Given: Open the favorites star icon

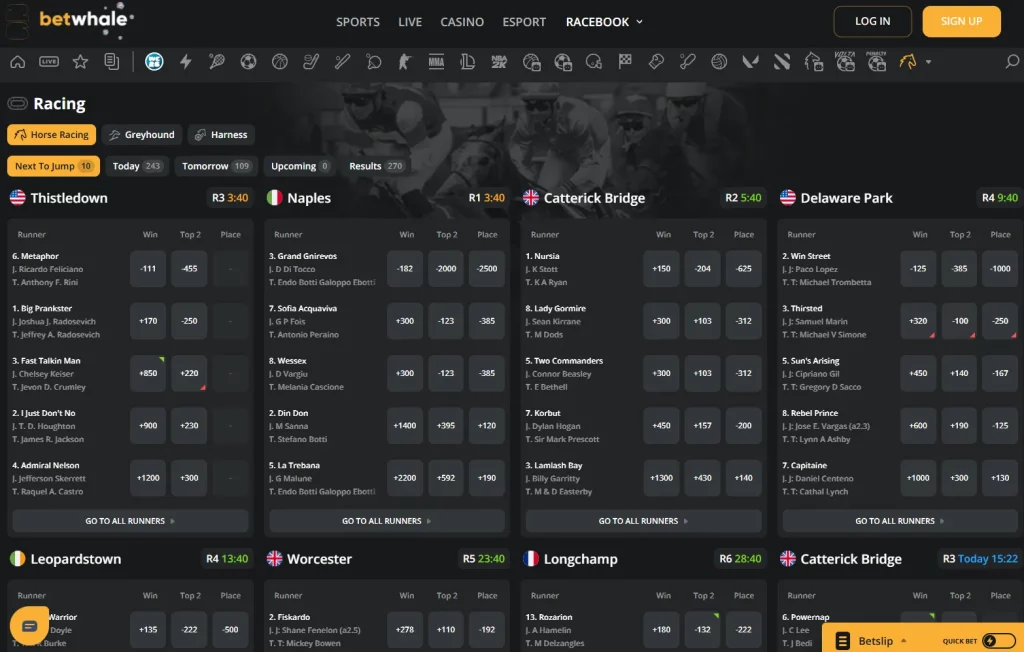Looking at the screenshot, I should [x=80, y=61].
